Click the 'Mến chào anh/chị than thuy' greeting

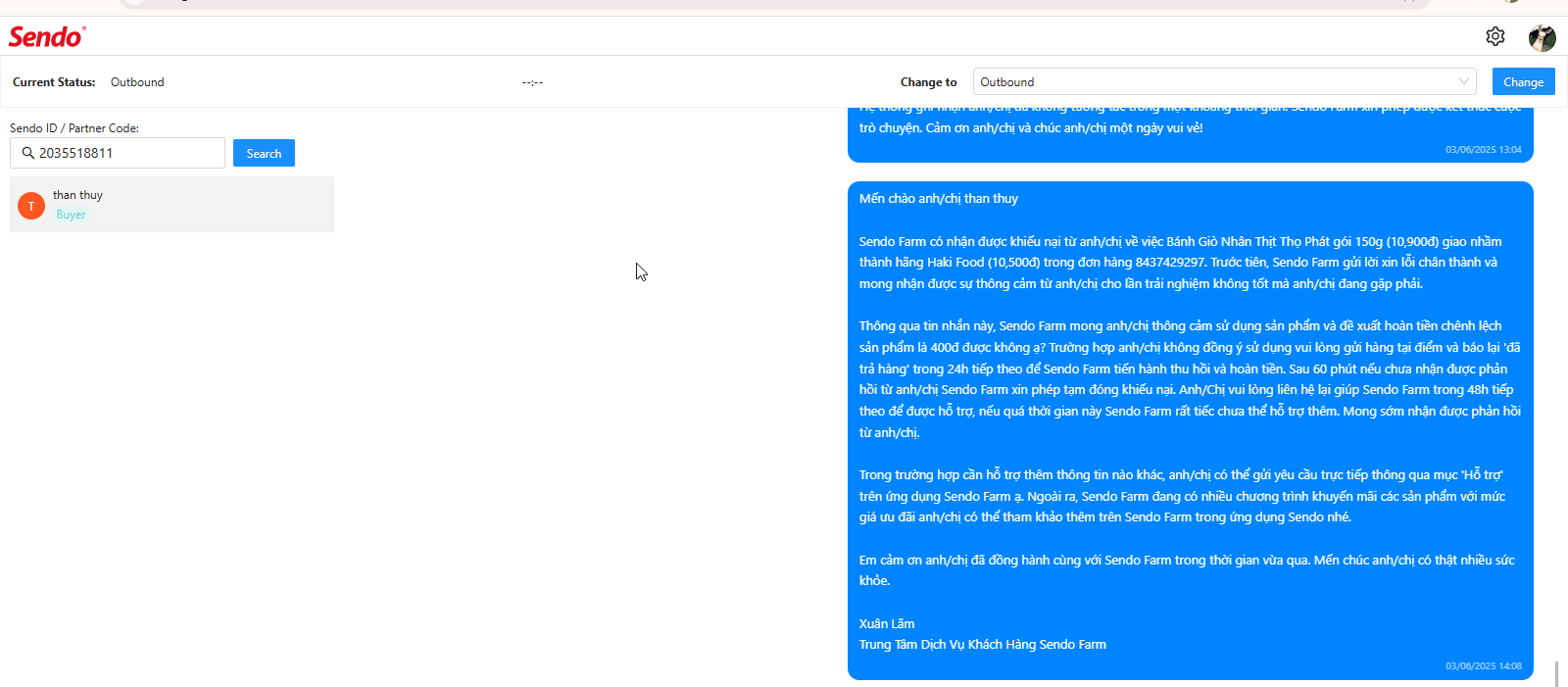(938, 198)
